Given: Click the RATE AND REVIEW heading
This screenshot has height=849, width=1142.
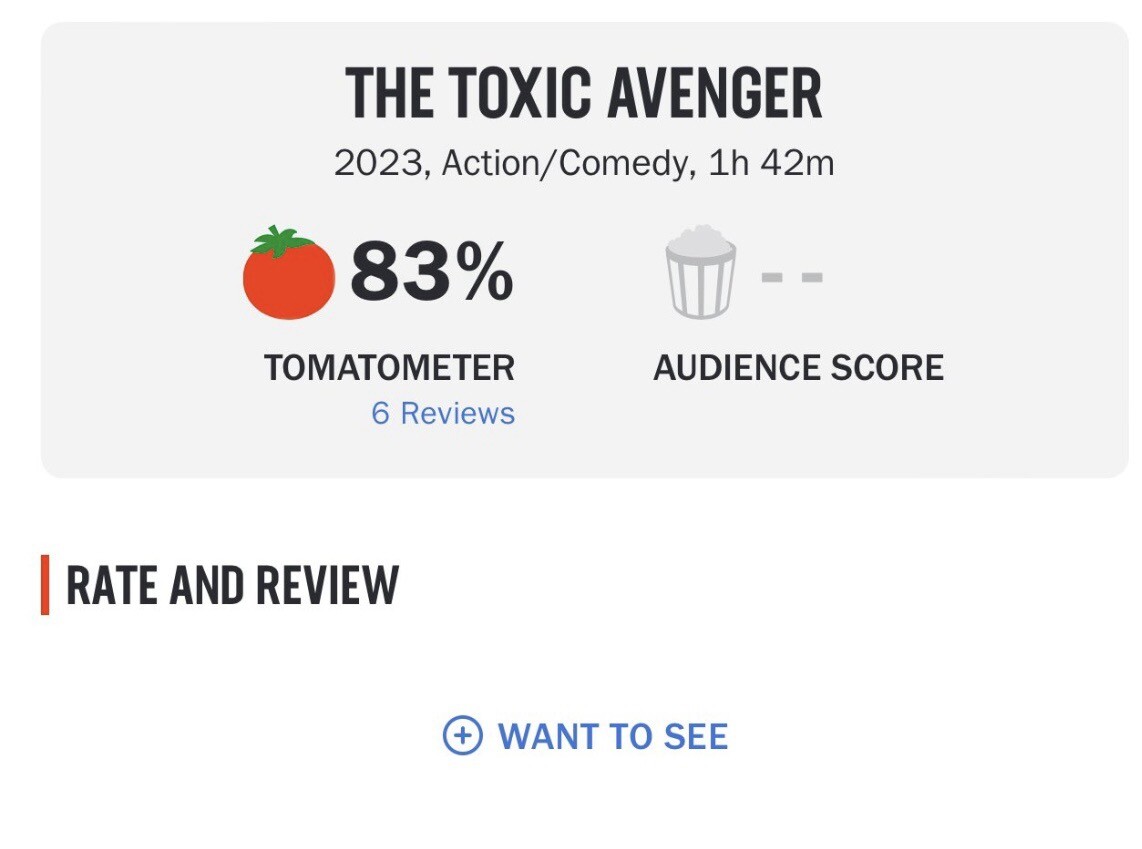Looking at the screenshot, I should coord(232,585).
